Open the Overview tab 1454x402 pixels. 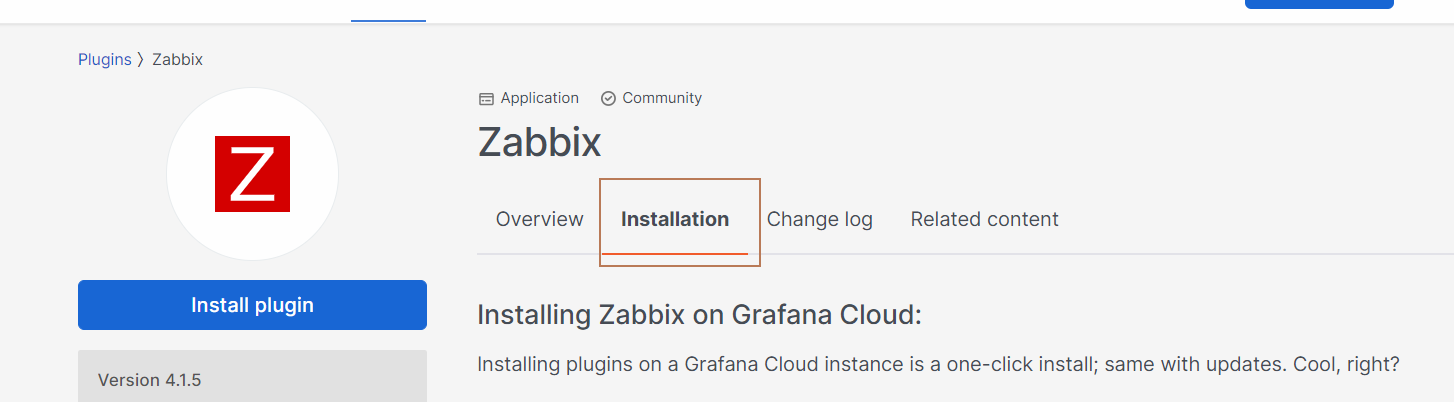click(x=539, y=219)
